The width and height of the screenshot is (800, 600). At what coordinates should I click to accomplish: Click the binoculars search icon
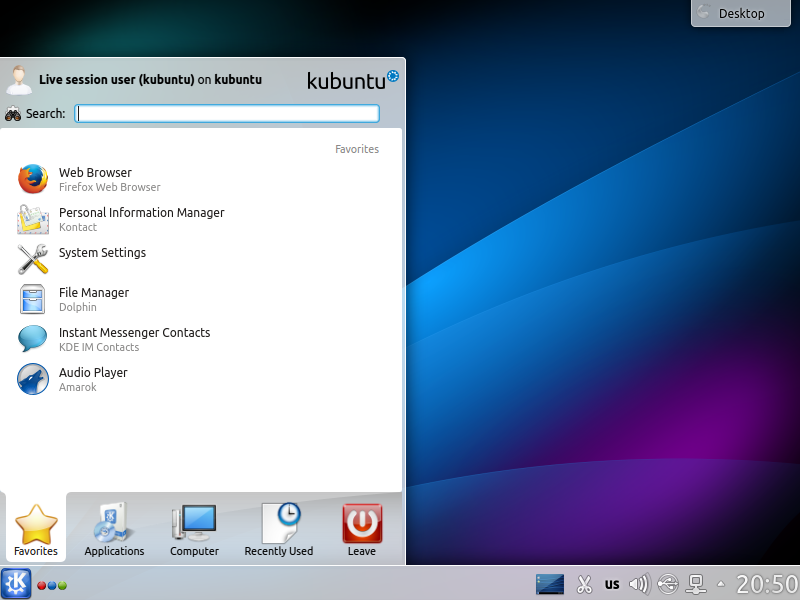(x=13, y=113)
